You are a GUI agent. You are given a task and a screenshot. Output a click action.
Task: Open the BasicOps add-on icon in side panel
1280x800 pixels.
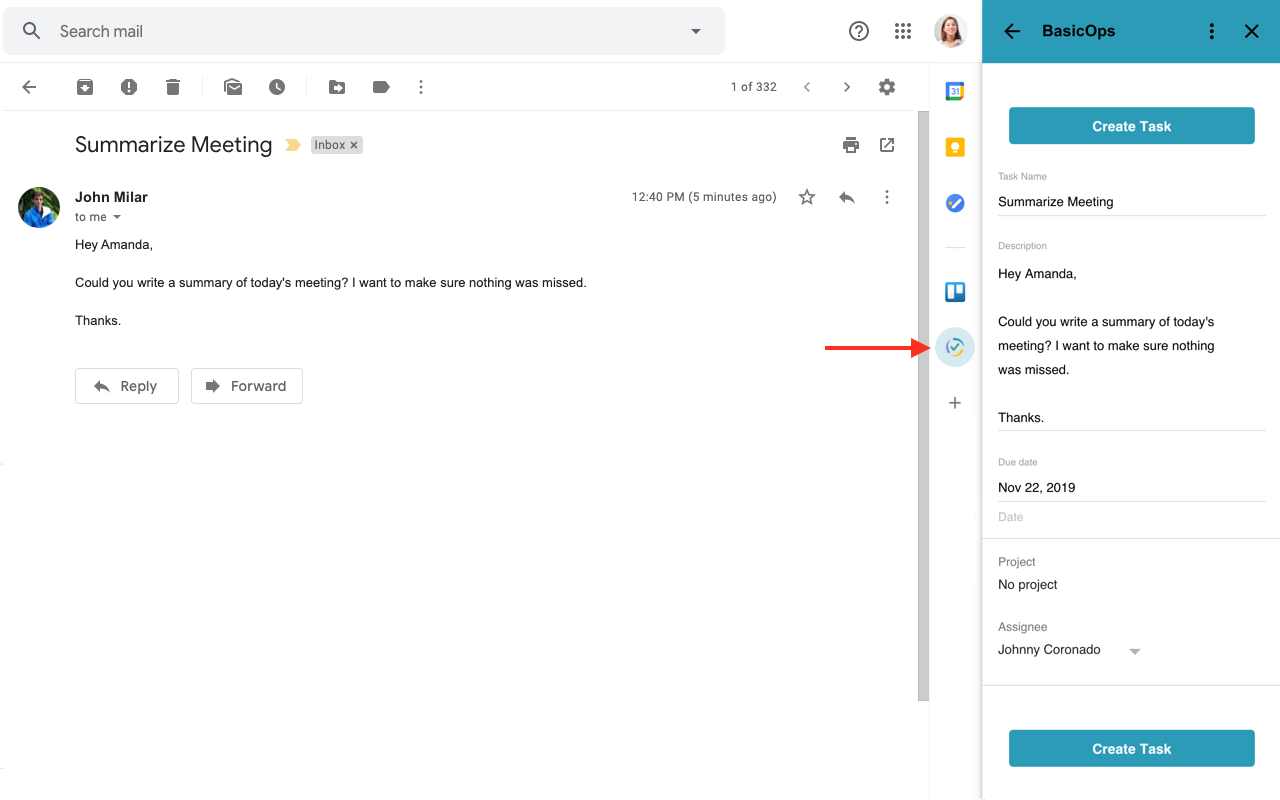[x=955, y=347]
